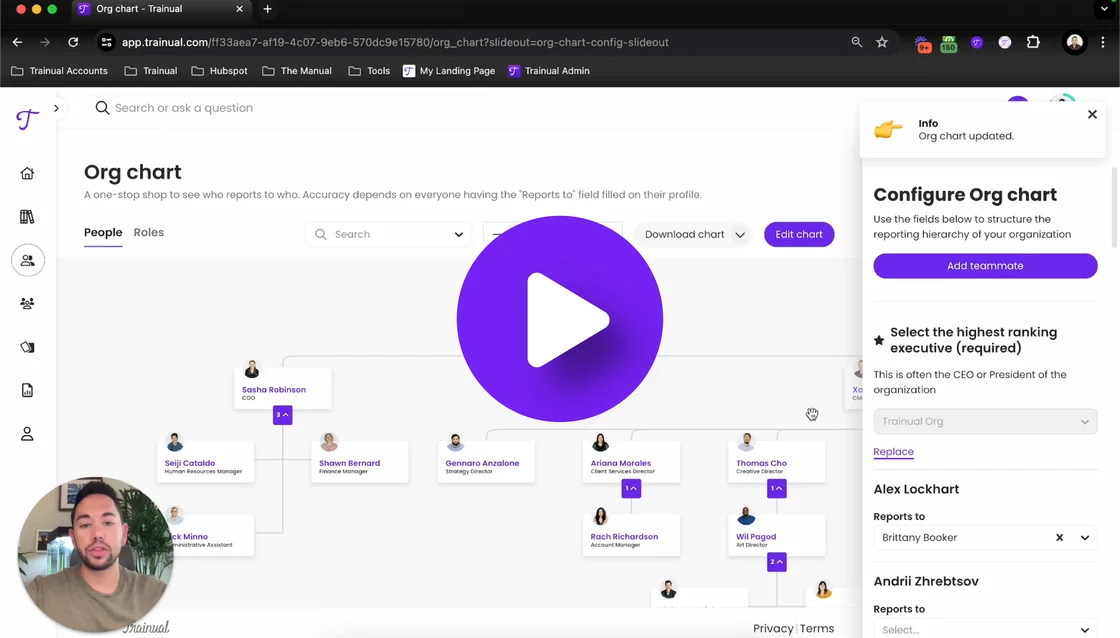Open the Privacy link in the footer
The height and width of the screenshot is (638, 1120).
click(x=773, y=628)
